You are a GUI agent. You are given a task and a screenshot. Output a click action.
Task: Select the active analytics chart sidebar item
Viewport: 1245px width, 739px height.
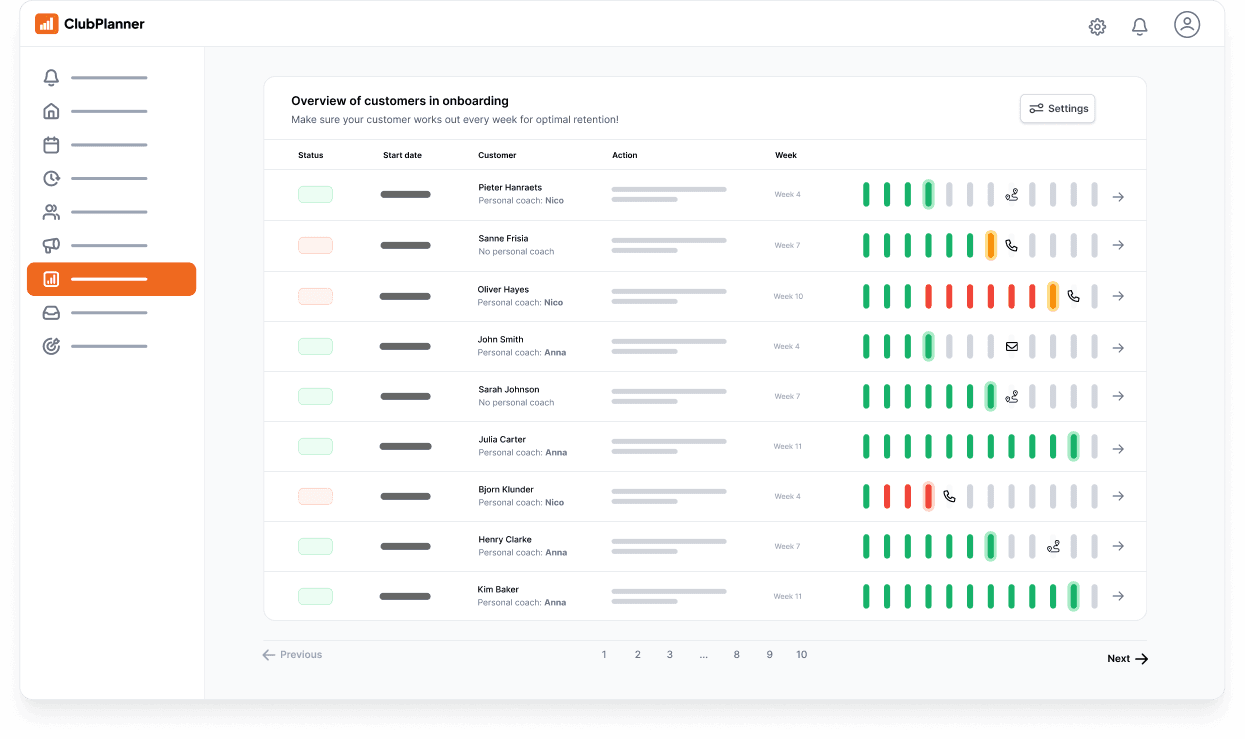[111, 279]
